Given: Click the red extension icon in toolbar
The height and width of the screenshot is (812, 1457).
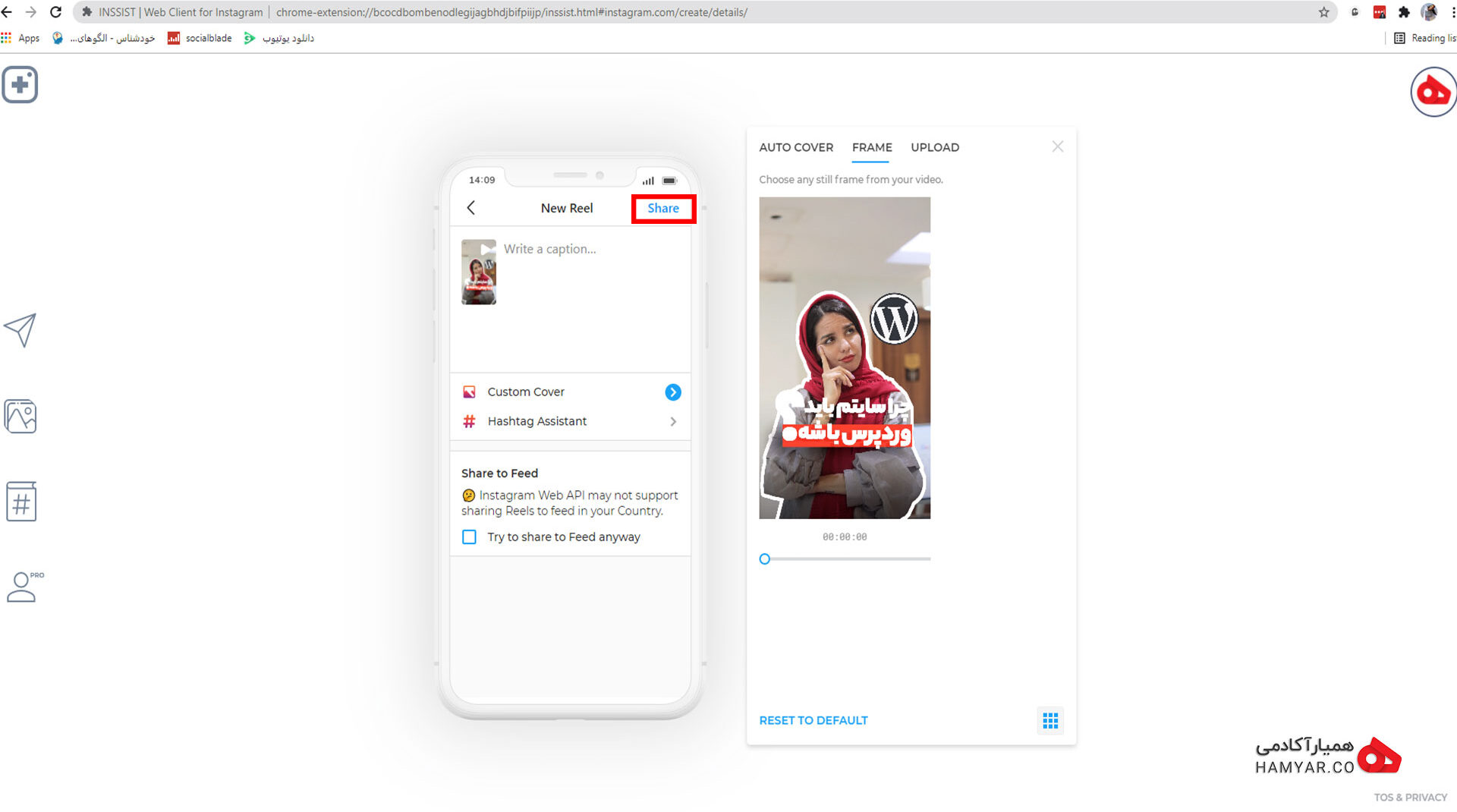Looking at the screenshot, I should pos(1380,12).
